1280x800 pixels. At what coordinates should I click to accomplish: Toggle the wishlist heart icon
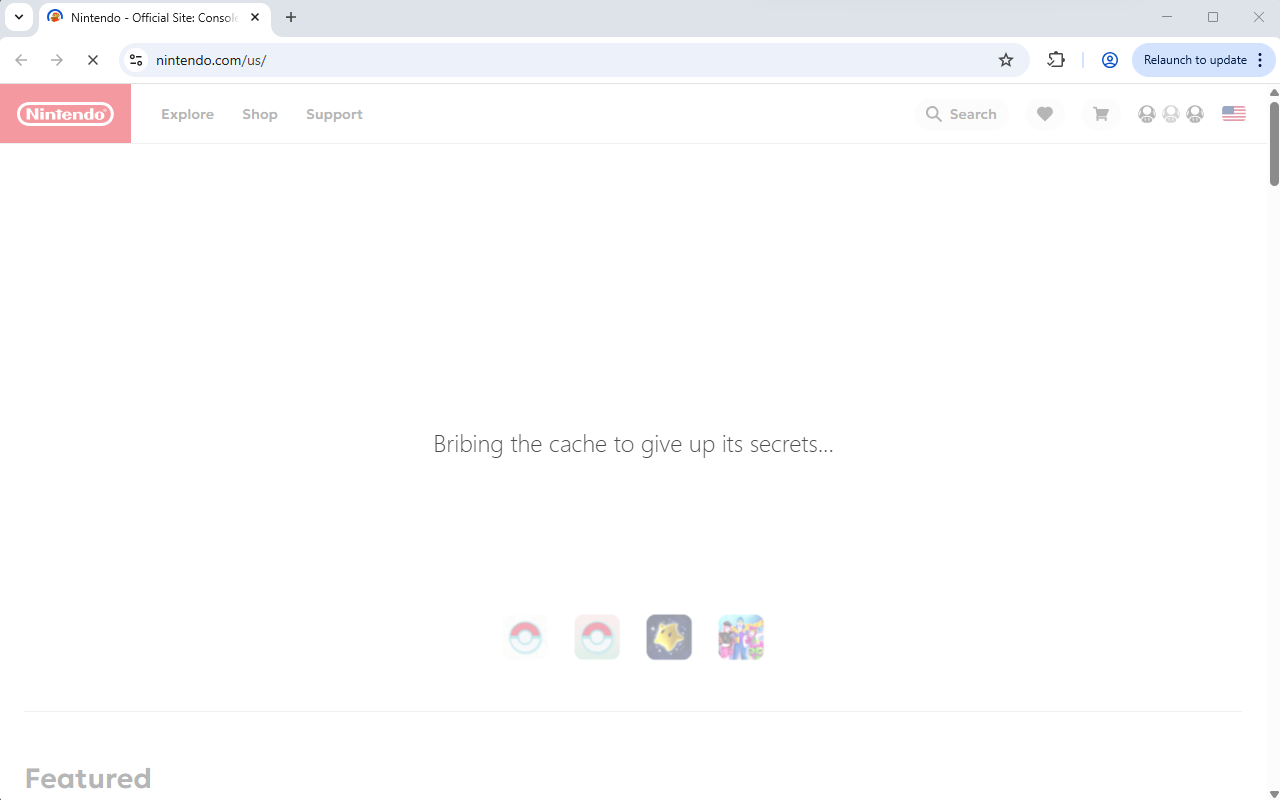[1045, 113]
